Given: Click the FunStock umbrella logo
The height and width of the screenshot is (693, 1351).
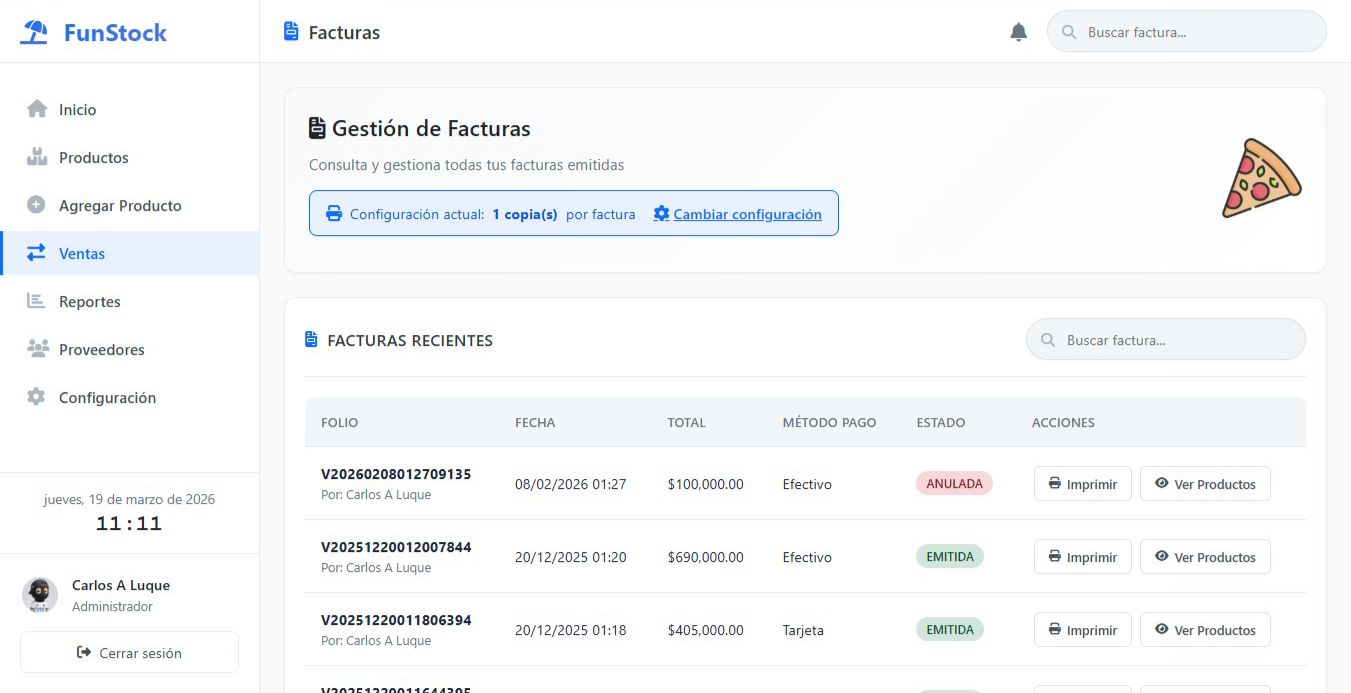Looking at the screenshot, I should click(x=35, y=33).
